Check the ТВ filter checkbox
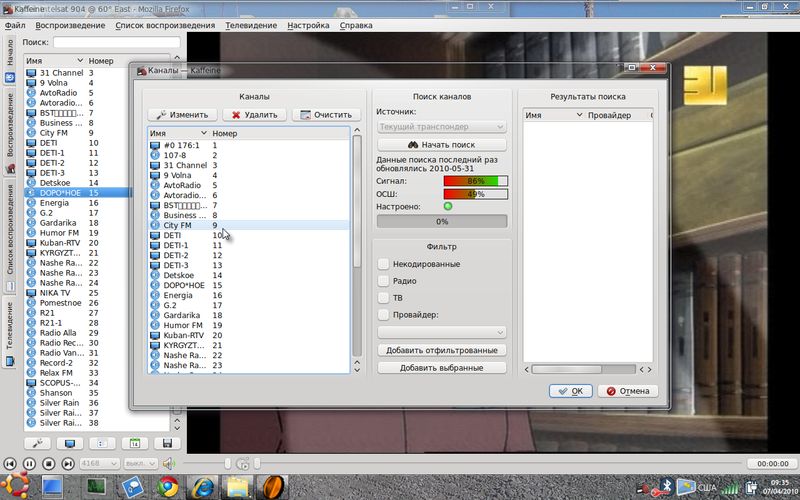 tap(385, 297)
